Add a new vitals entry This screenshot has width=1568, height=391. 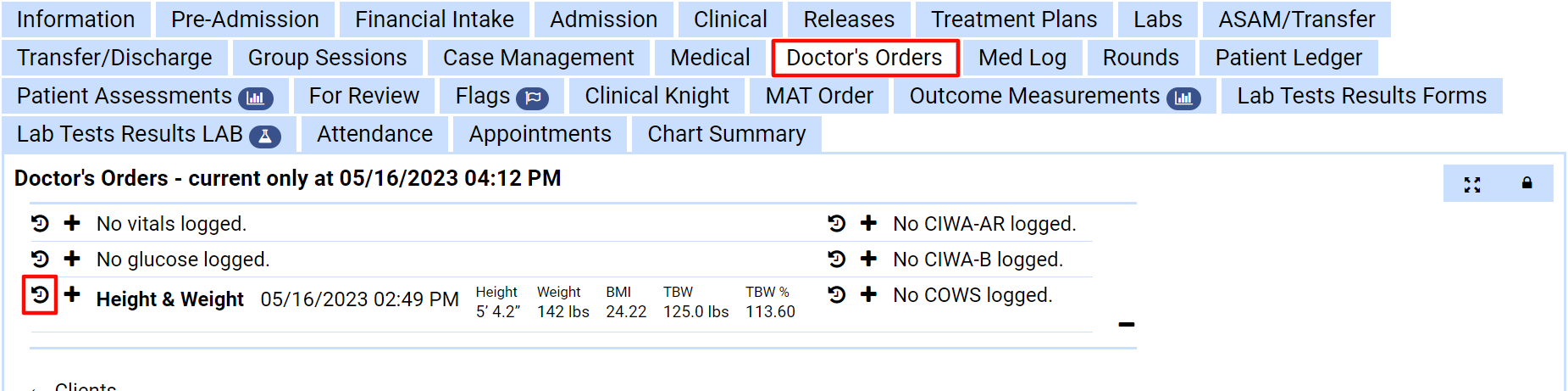point(73,223)
